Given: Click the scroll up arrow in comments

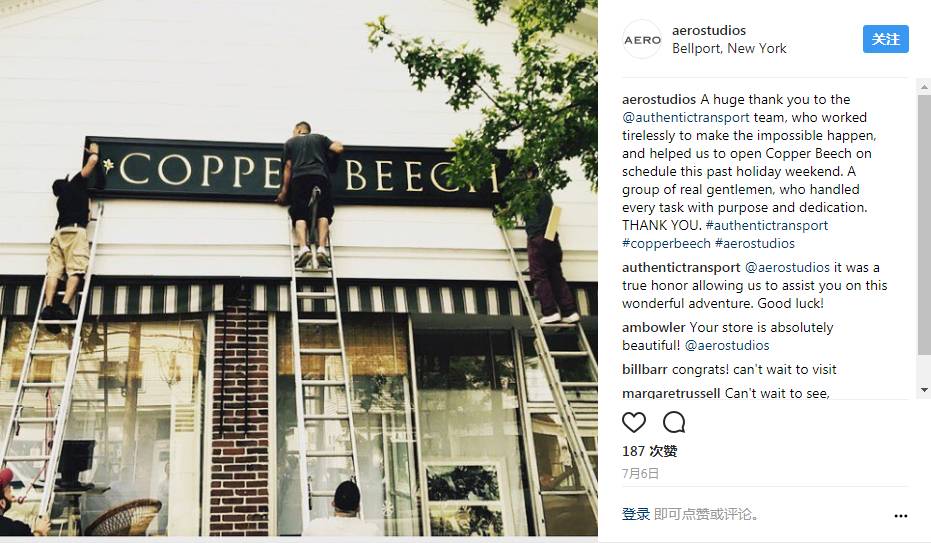Looking at the screenshot, I should tap(924, 87).
